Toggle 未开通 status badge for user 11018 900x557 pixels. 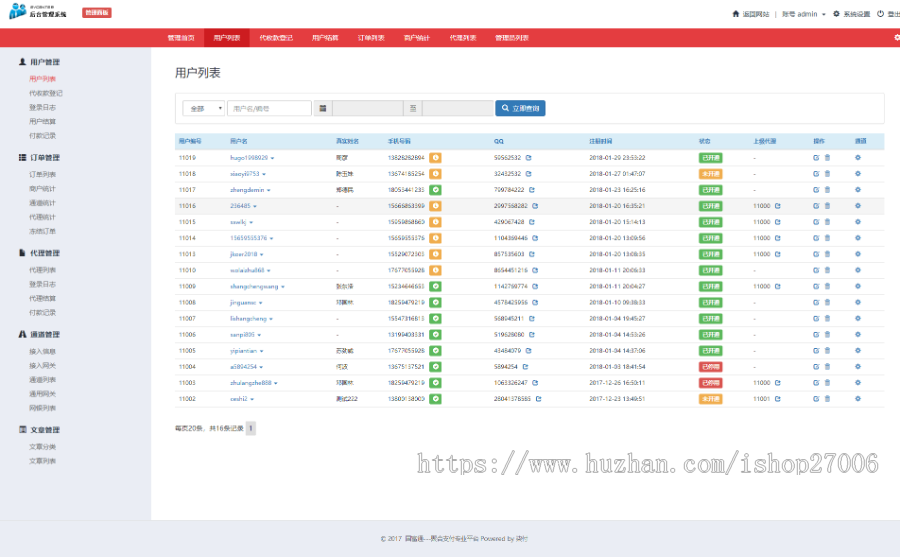(710, 174)
